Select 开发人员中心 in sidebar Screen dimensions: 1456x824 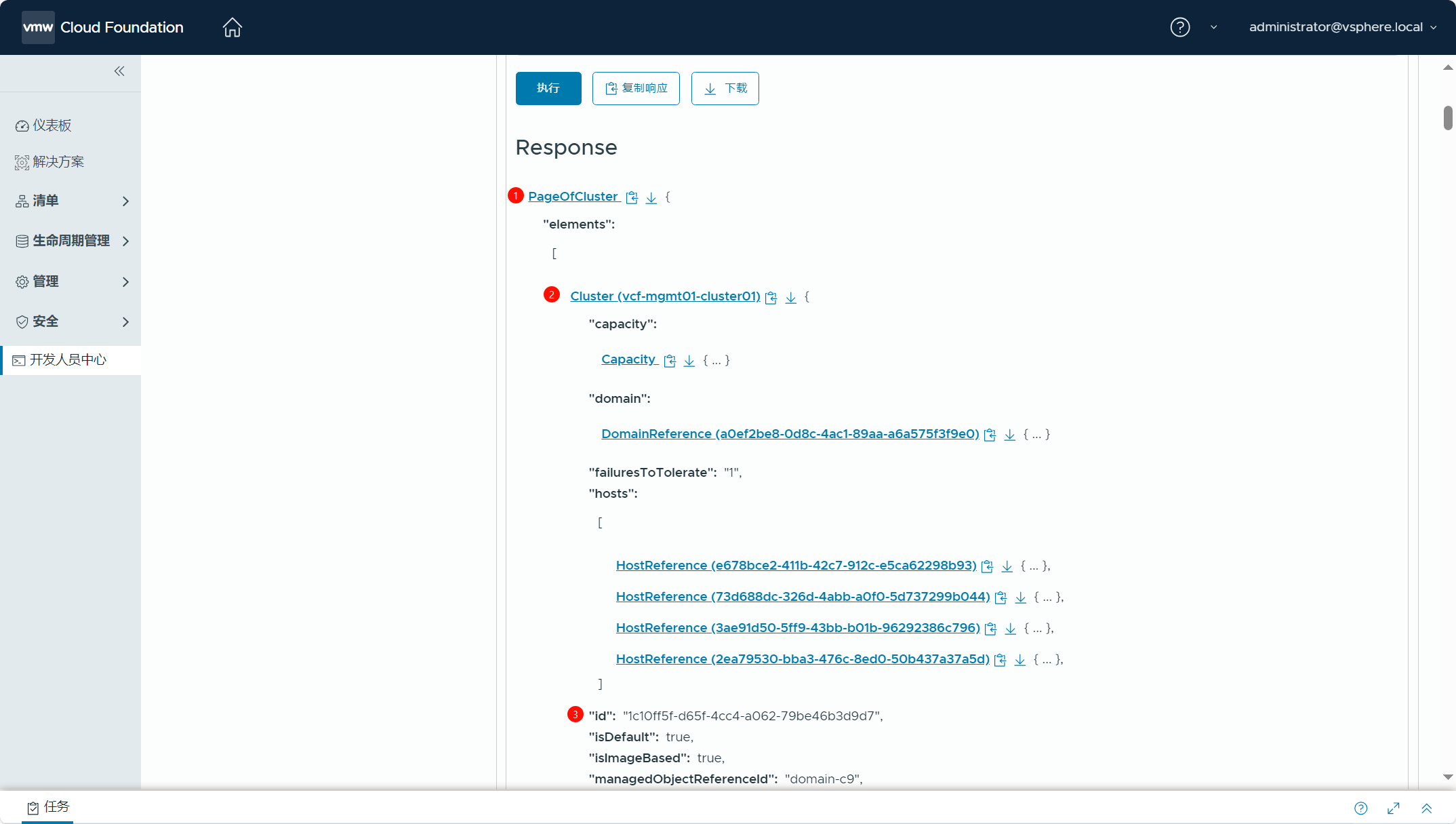[x=68, y=360]
